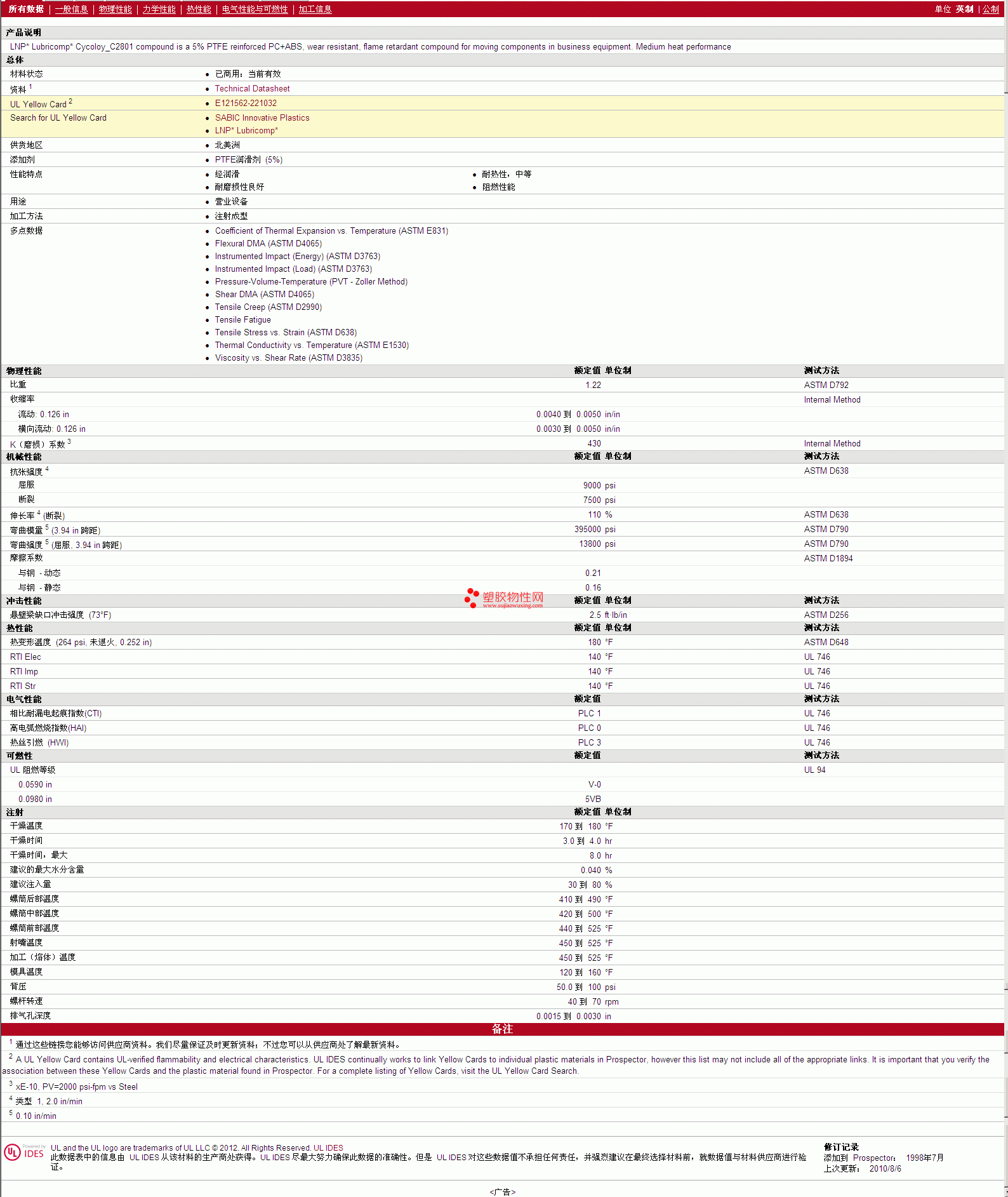Search SABIC Innovative Plastics yellow card

pyautogui.click(x=262, y=118)
